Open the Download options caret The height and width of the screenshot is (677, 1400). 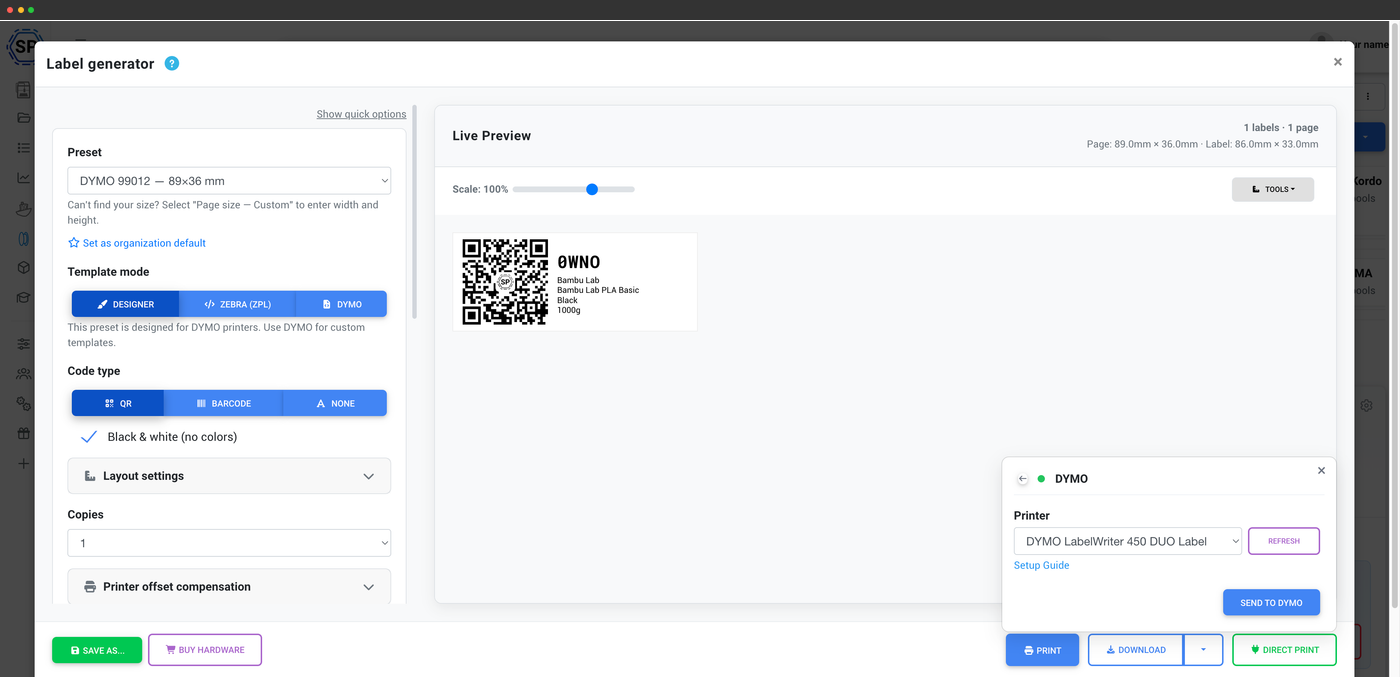(1203, 650)
